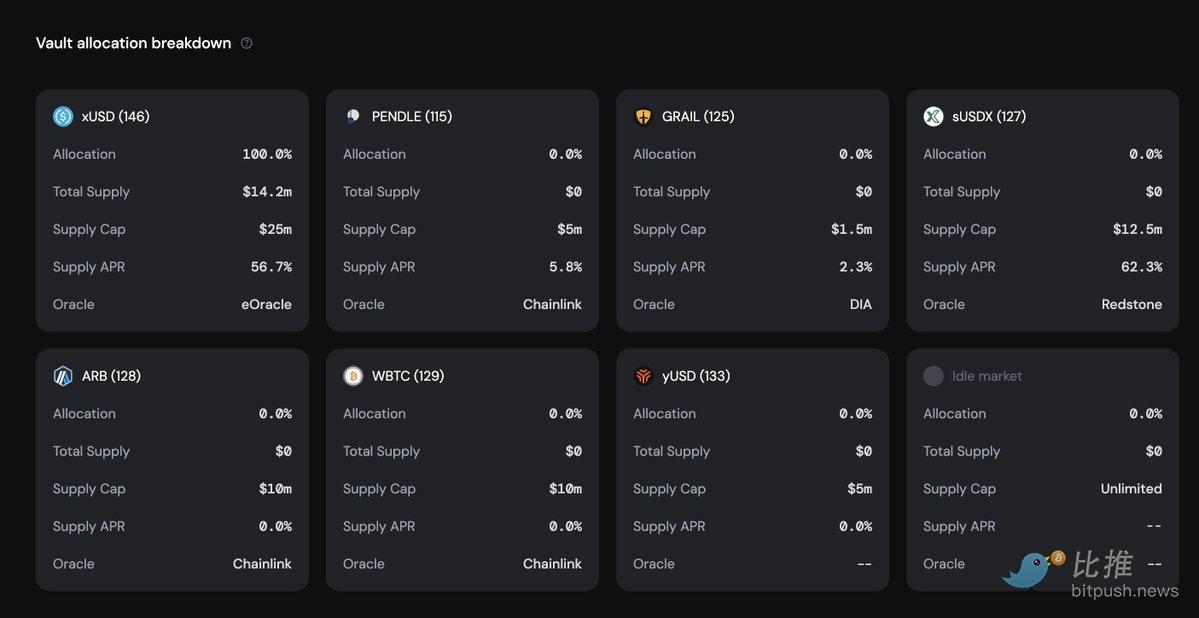Click the Chainlink oracle in ARB card
Image resolution: width=1199 pixels, height=618 pixels.
click(x=262, y=564)
